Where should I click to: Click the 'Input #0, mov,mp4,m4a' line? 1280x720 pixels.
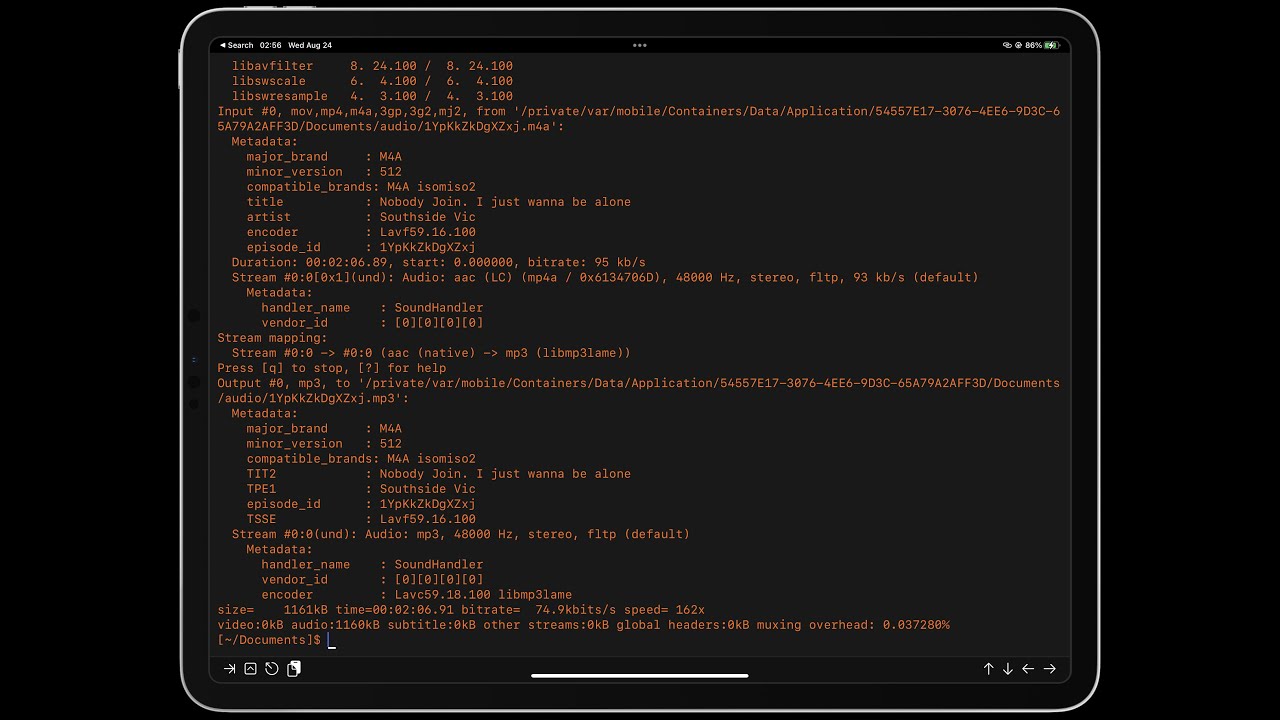click(638, 119)
